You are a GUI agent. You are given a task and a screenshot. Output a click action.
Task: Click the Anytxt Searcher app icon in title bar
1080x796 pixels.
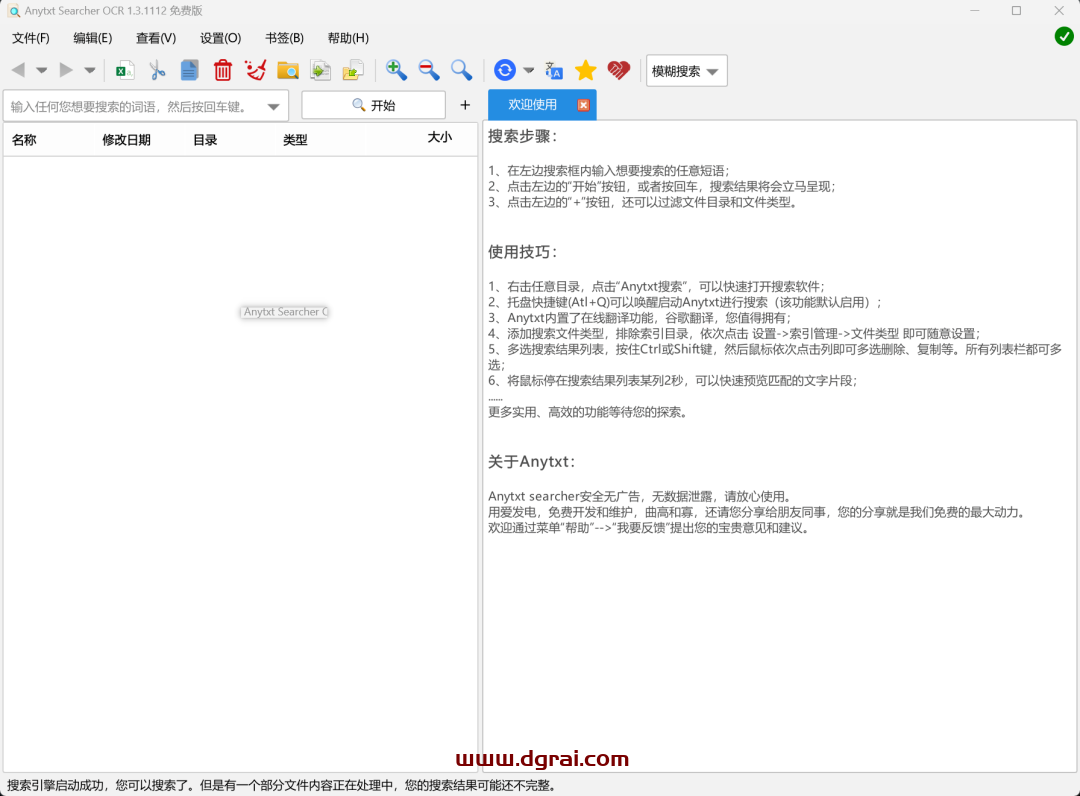[x=14, y=11]
